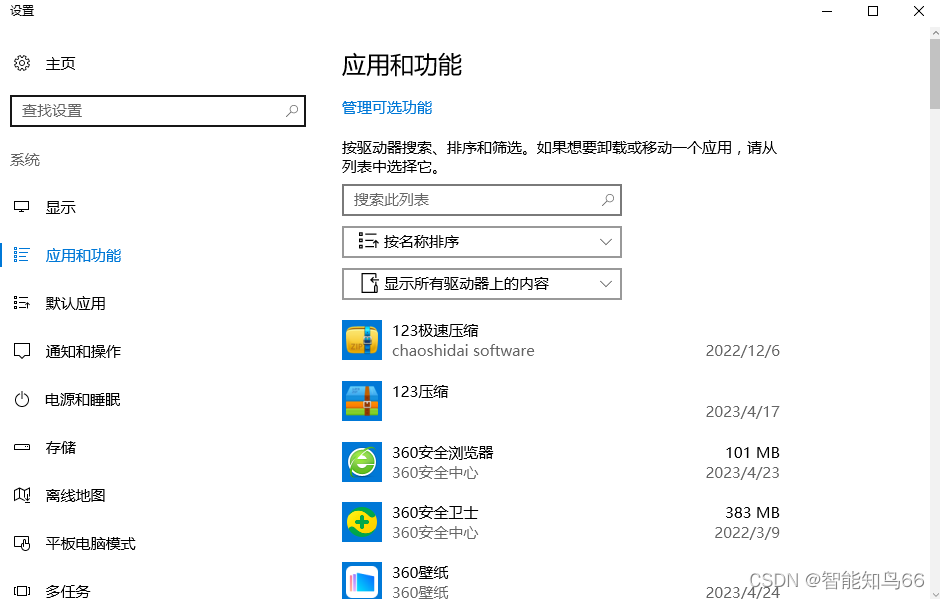
Task: Click the 360安全卫士 app icon
Action: [361, 522]
